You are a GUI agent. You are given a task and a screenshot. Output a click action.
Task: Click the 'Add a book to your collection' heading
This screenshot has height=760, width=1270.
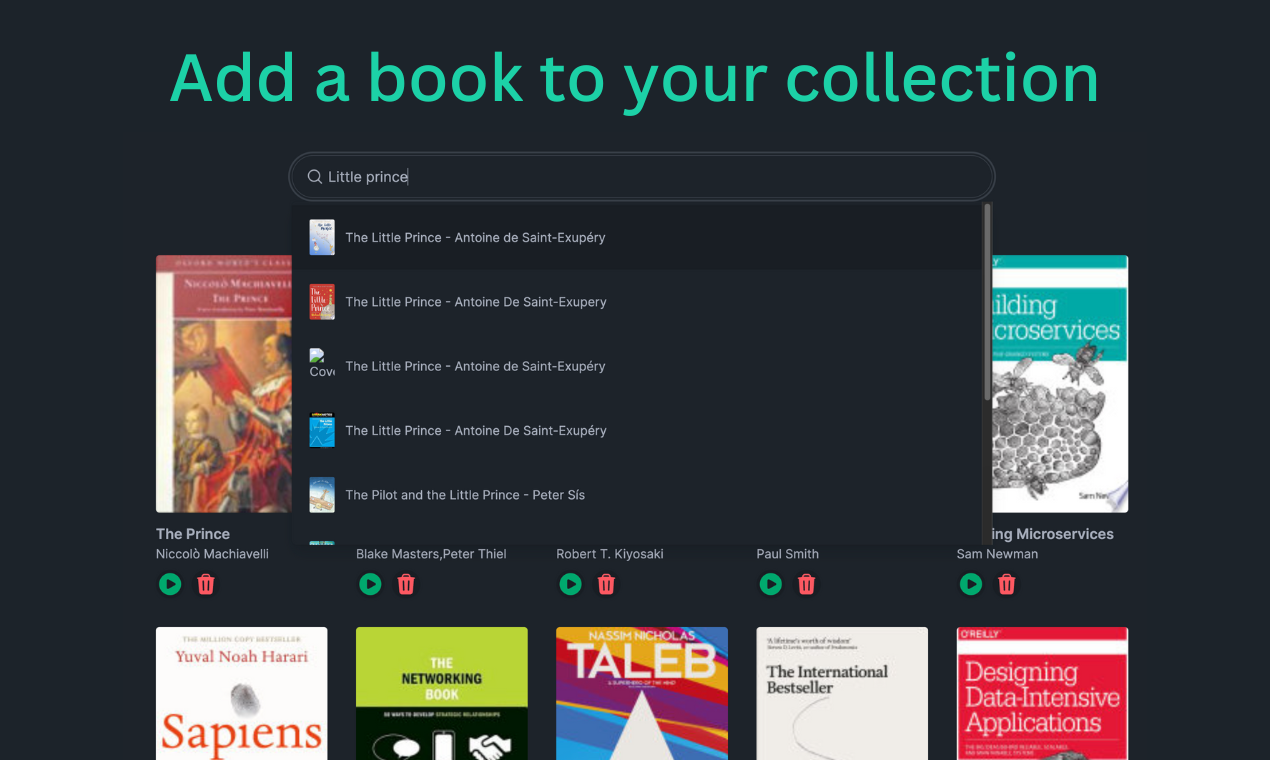(635, 77)
